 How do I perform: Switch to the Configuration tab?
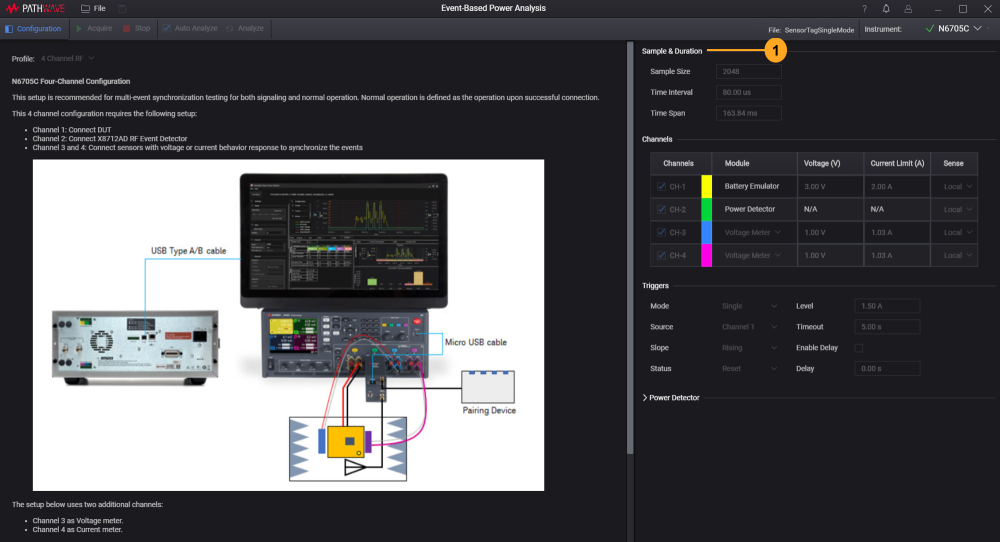click(x=33, y=29)
